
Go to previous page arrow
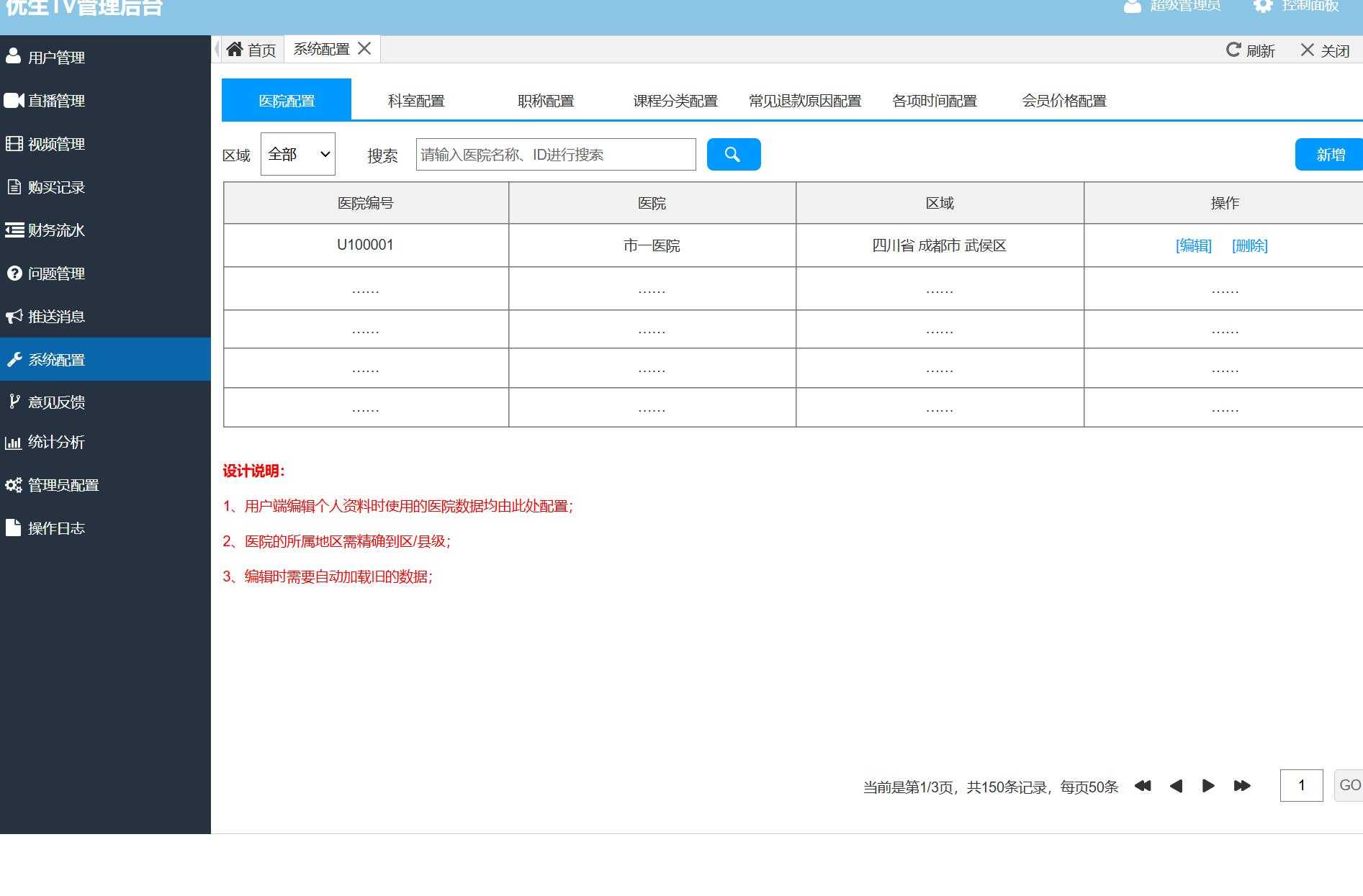[1176, 786]
